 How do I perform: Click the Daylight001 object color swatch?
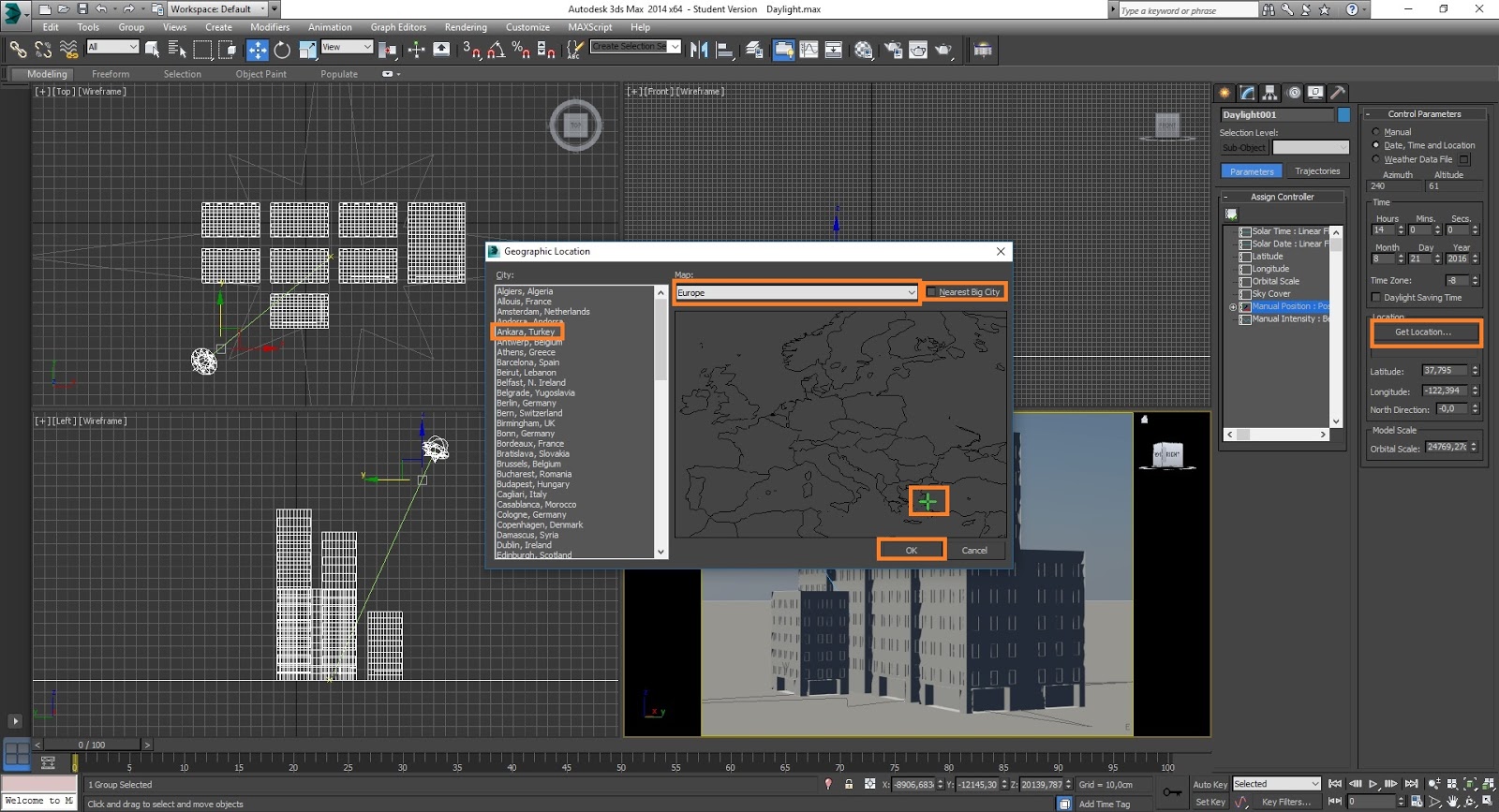click(1343, 114)
